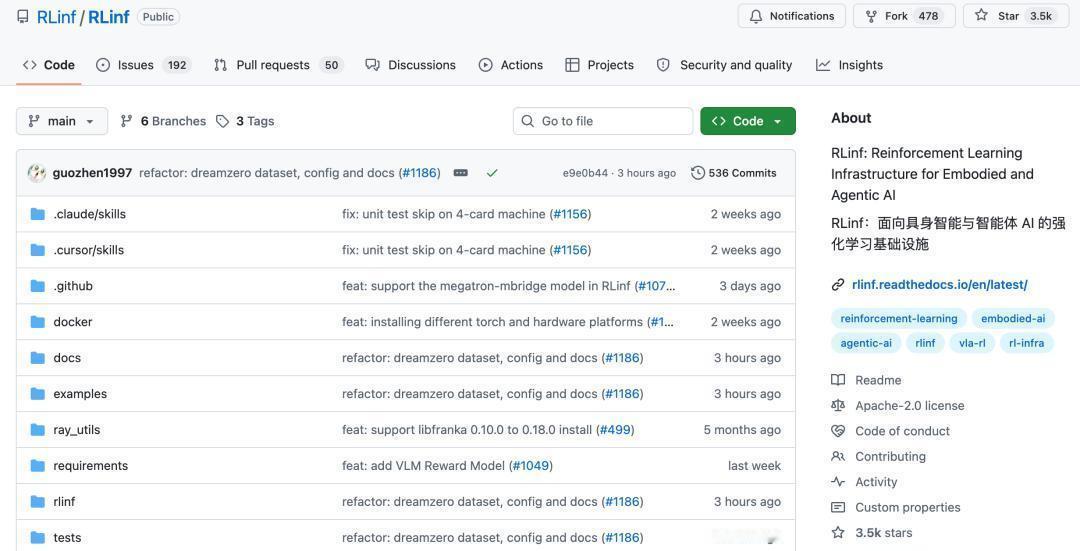
Task: Focus the Go to file search field
Action: point(603,121)
